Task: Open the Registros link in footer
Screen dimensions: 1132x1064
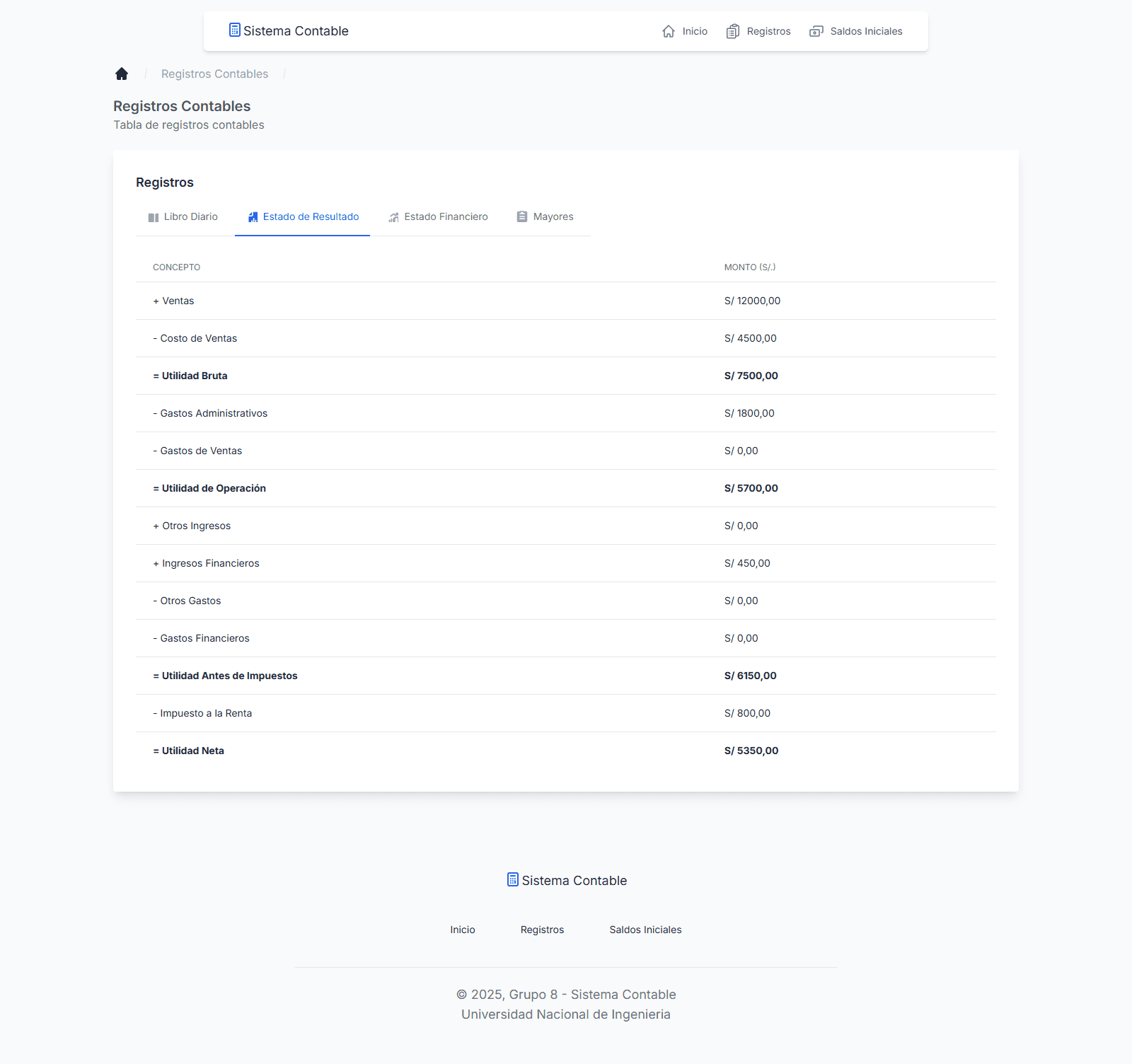Action: 543,930
